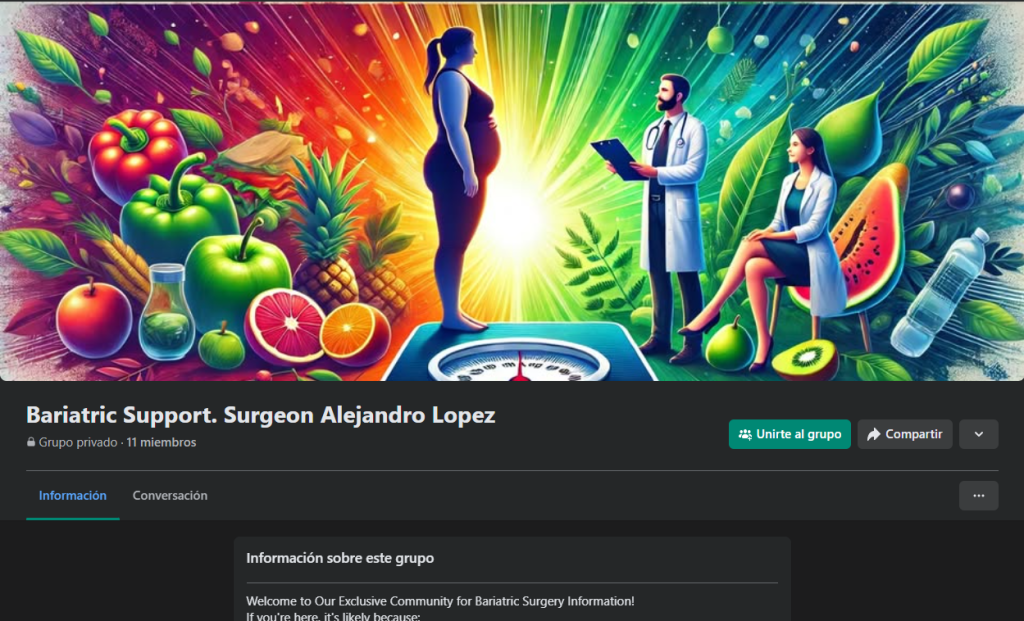Click the curved share arrow icon
Image resolution: width=1024 pixels, height=621 pixels.
(x=873, y=434)
